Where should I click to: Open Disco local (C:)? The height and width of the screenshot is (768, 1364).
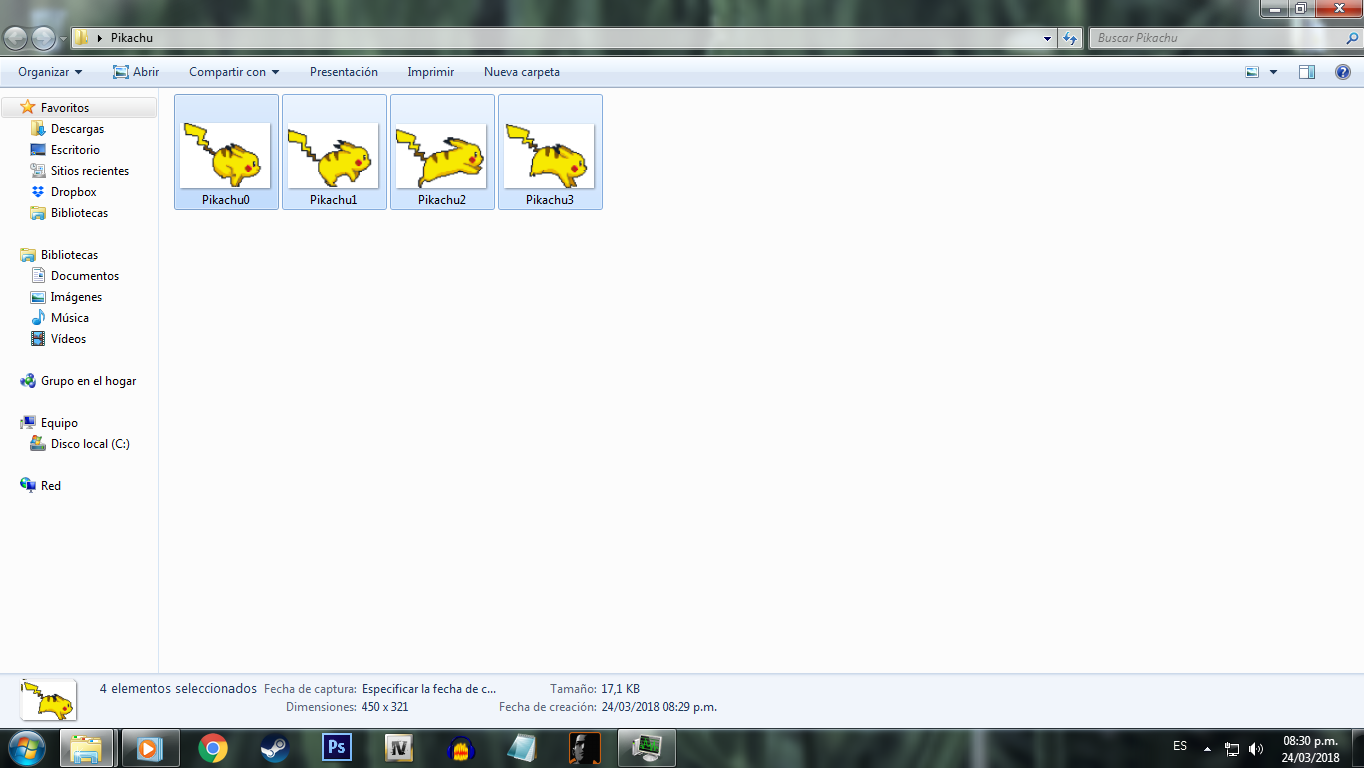tap(91, 444)
